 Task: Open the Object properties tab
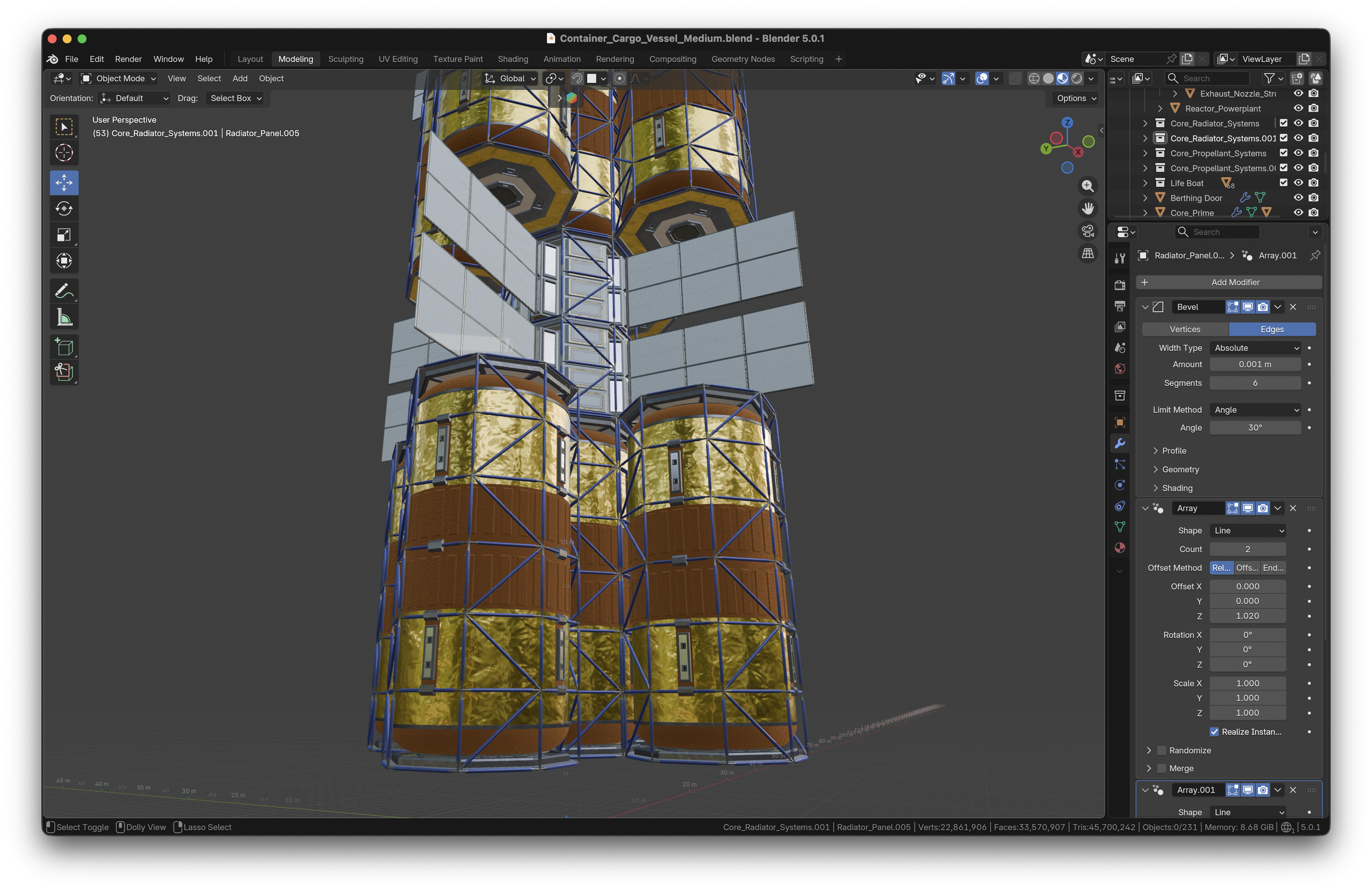click(x=1120, y=422)
